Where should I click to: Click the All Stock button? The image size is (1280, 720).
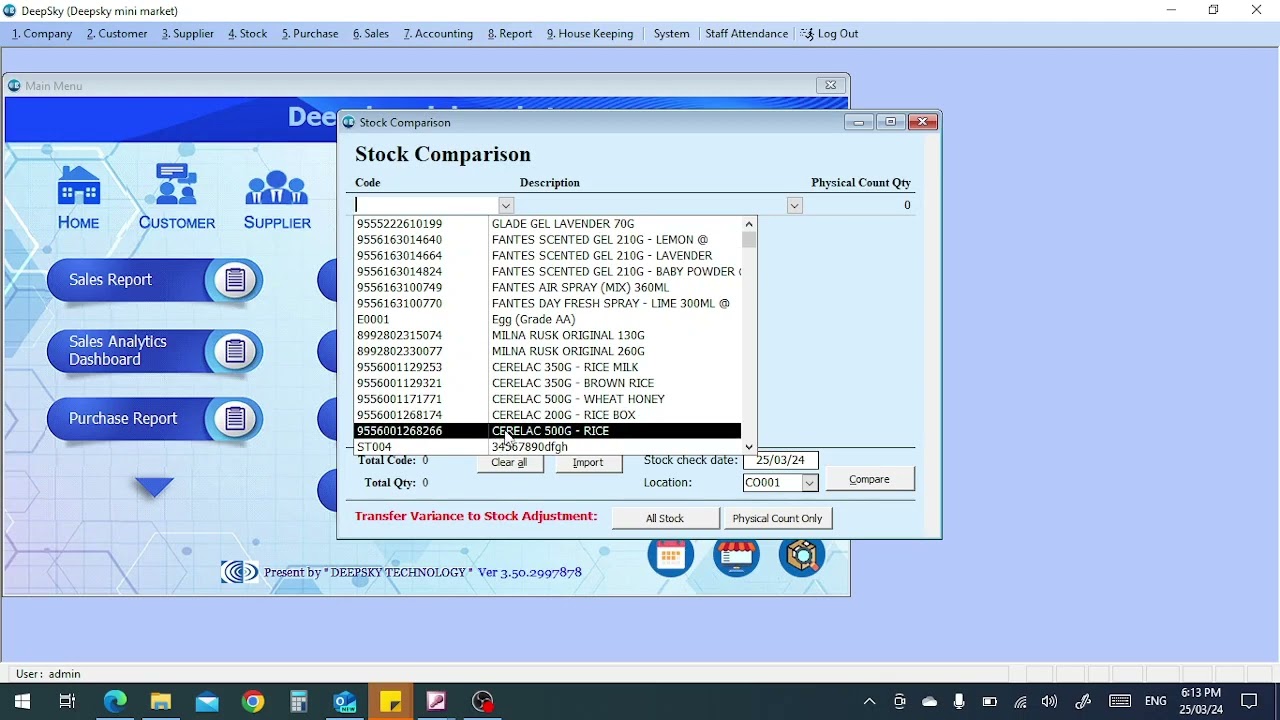665,518
